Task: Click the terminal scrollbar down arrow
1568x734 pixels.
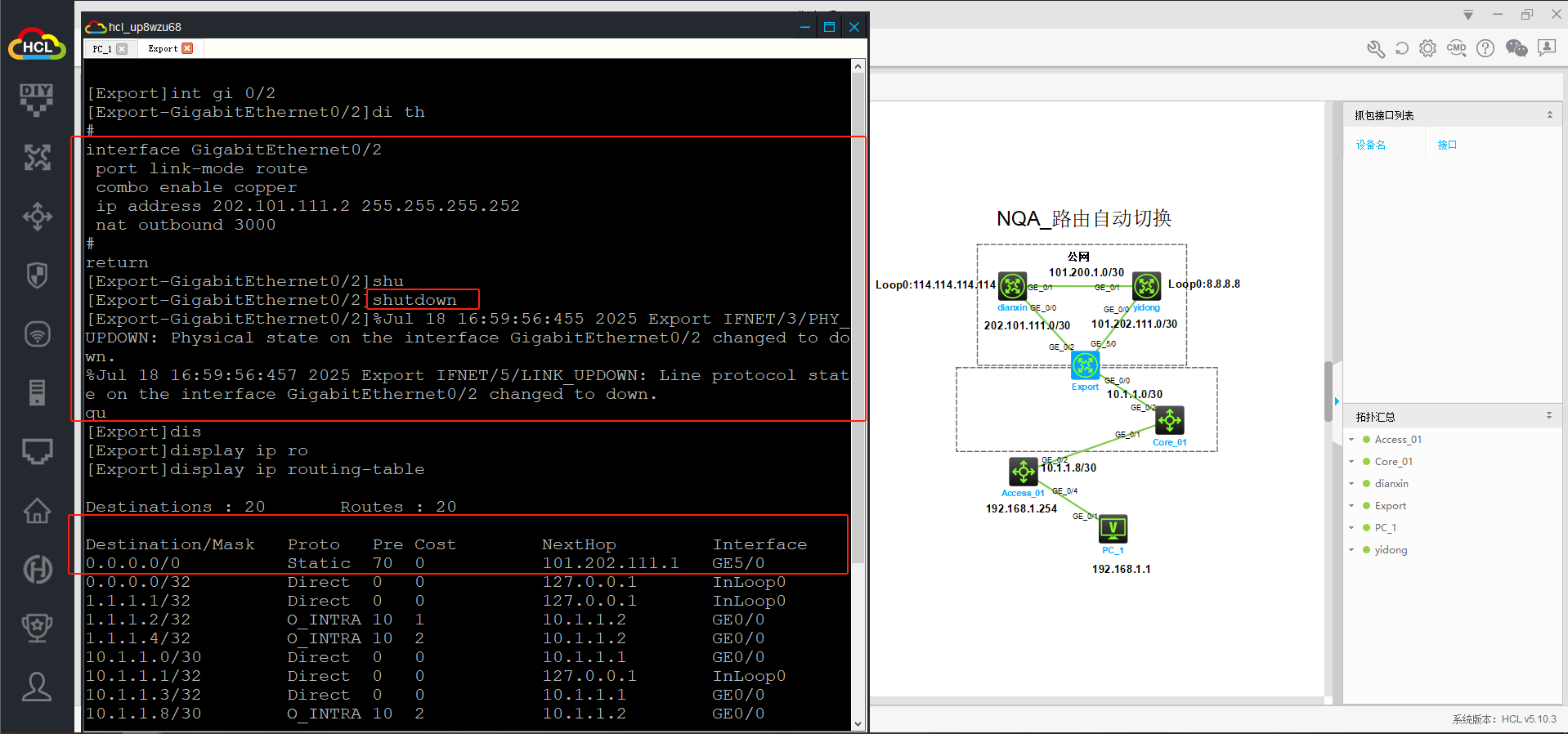Action: tap(858, 723)
